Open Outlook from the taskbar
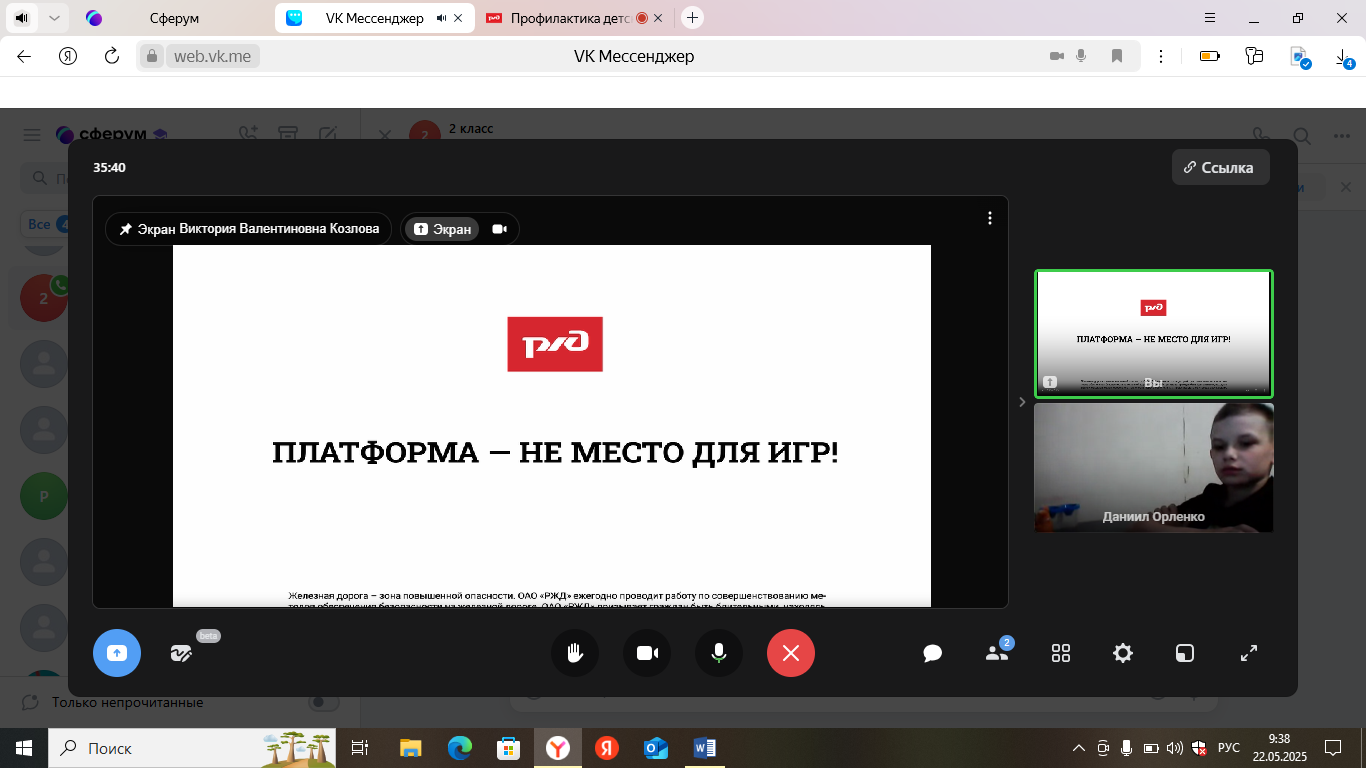 coord(656,748)
